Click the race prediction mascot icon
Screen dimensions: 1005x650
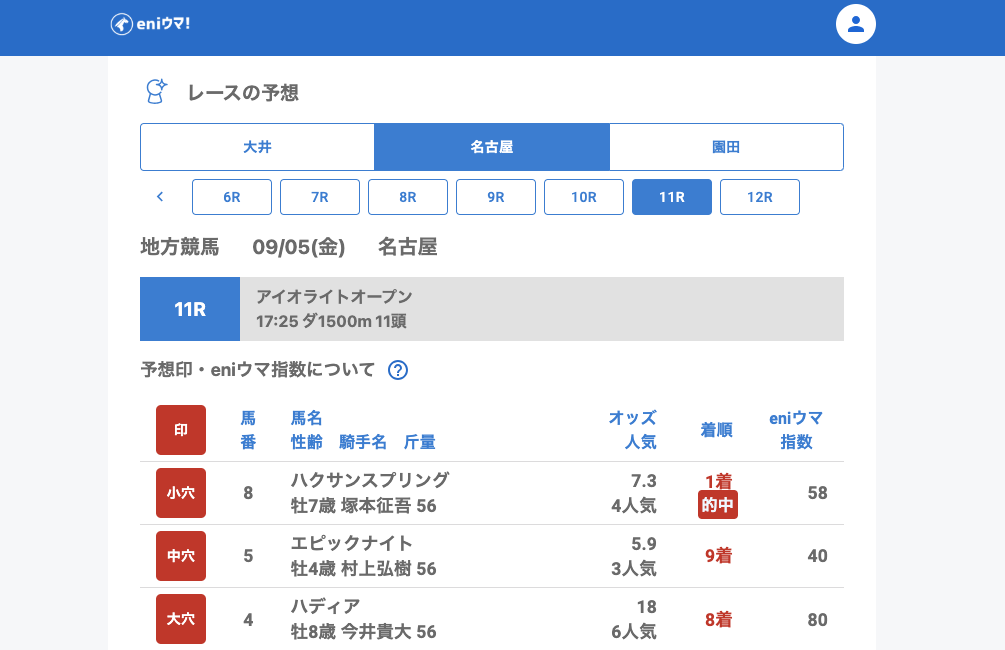click(156, 92)
